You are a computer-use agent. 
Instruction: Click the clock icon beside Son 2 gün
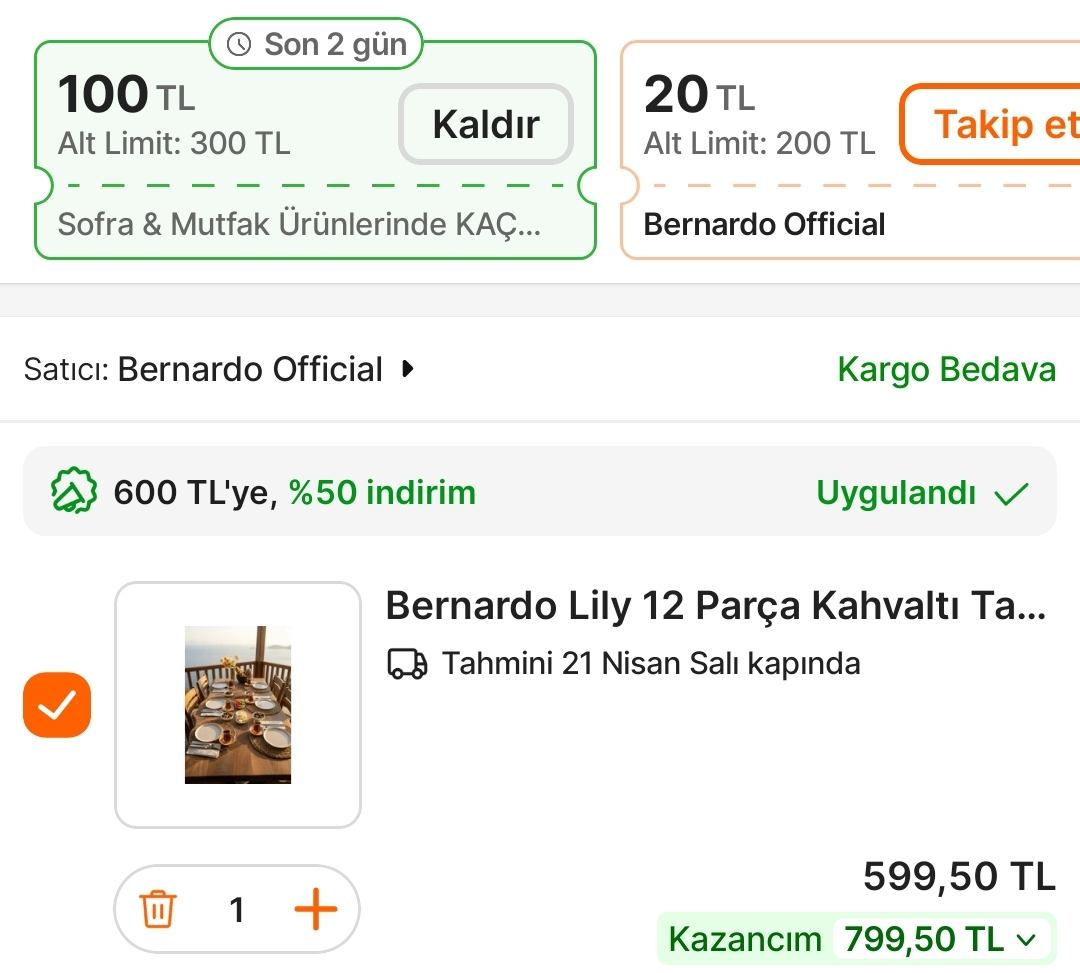coord(239,44)
